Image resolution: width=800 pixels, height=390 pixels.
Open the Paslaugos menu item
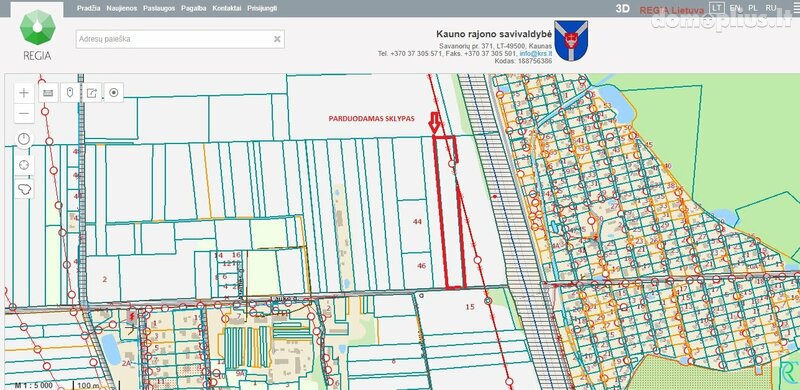click(x=159, y=9)
